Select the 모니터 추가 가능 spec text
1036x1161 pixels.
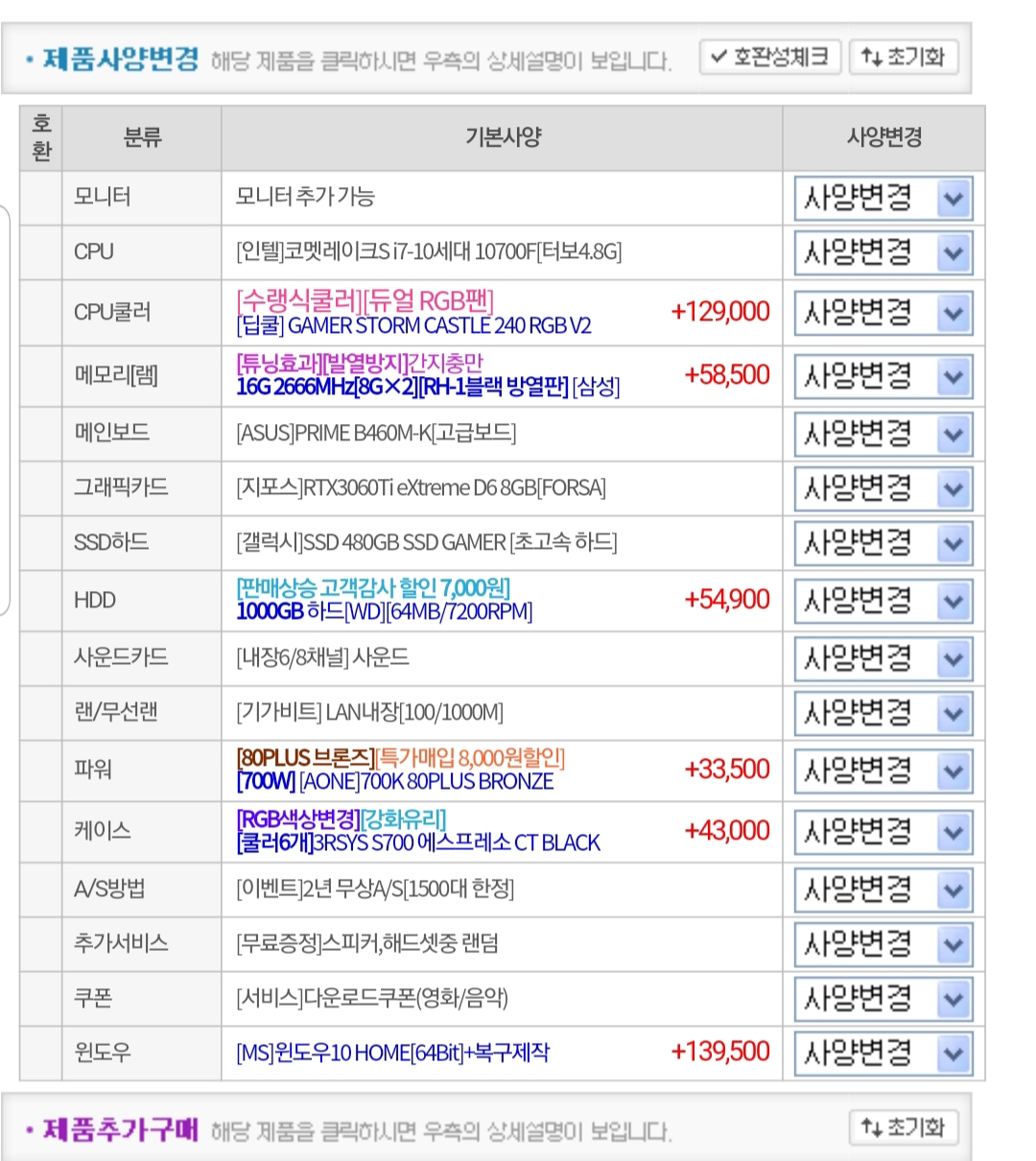point(305,198)
